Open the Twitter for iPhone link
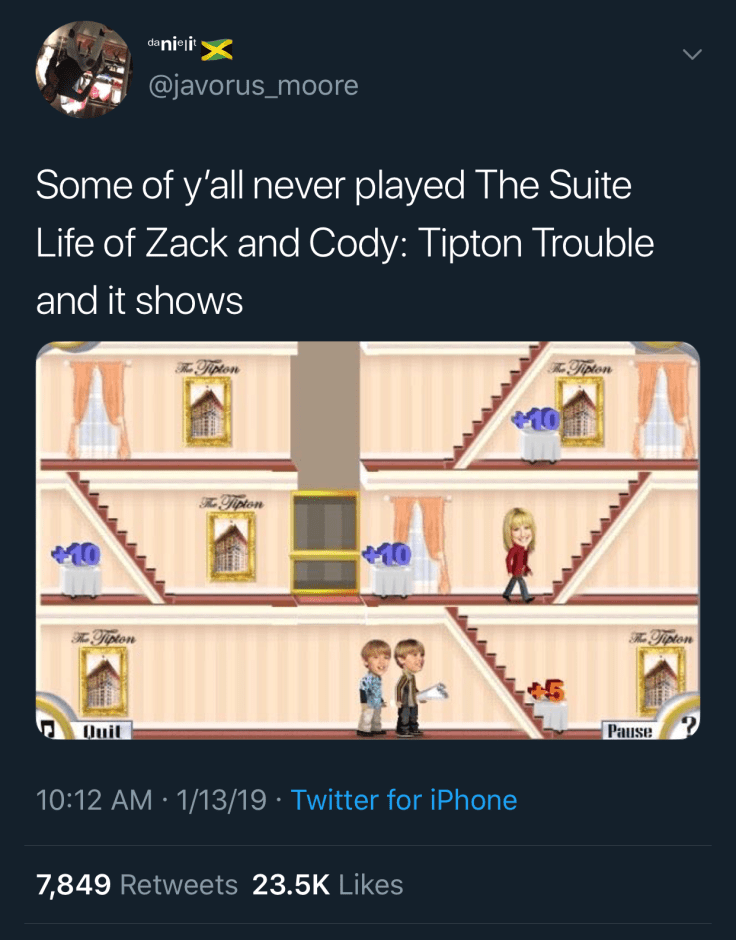Viewport: 736px width, 940px height. (404, 800)
